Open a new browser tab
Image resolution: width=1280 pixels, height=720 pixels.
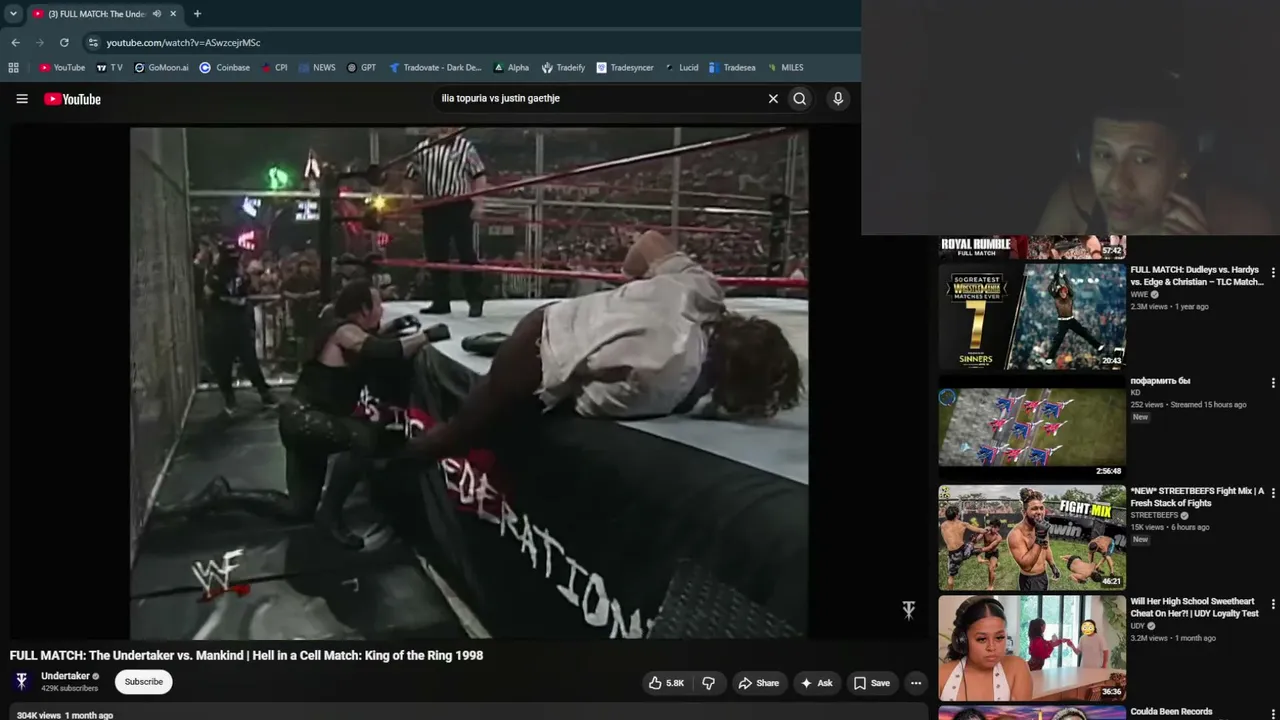197,14
